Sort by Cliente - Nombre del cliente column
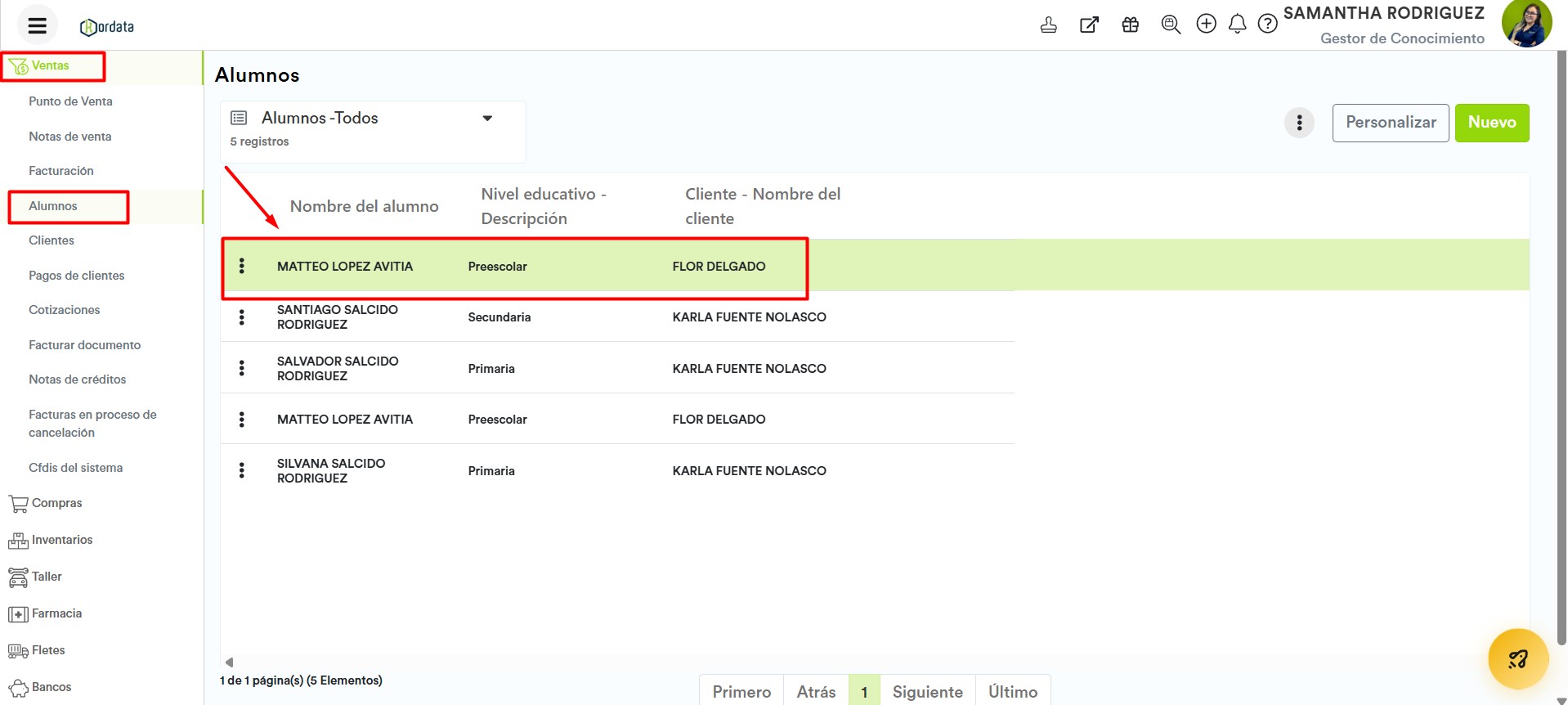This screenshot has height=705, width=1568. click(763, 206)
